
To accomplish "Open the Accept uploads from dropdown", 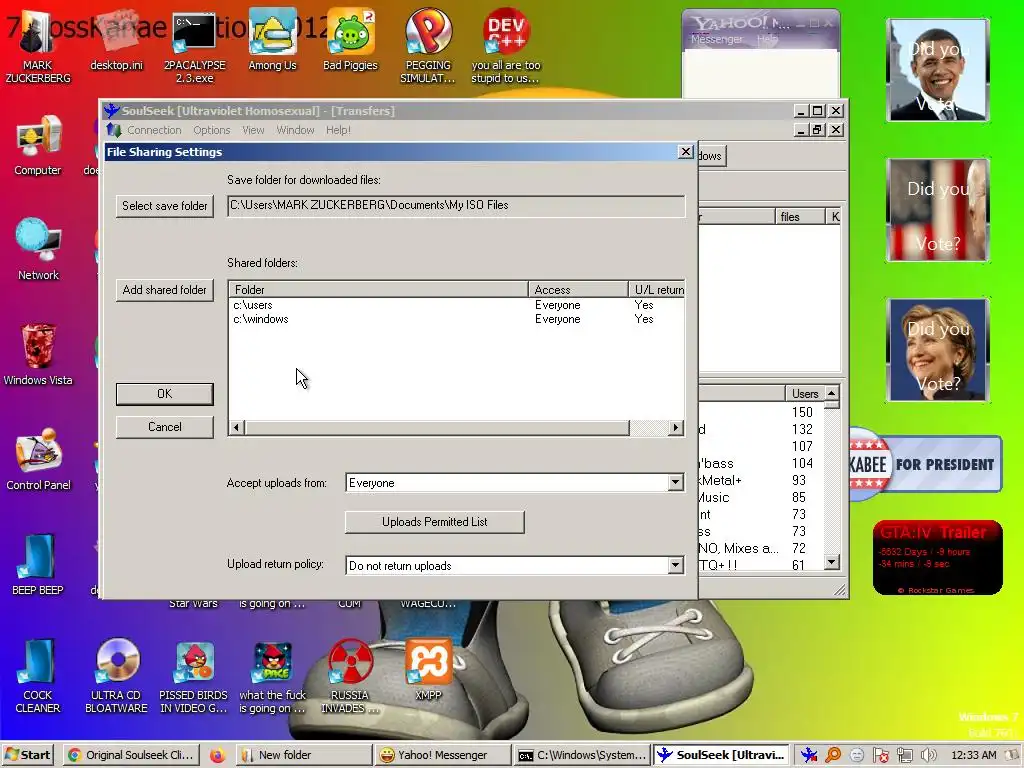I will click(x=676, y=483).
